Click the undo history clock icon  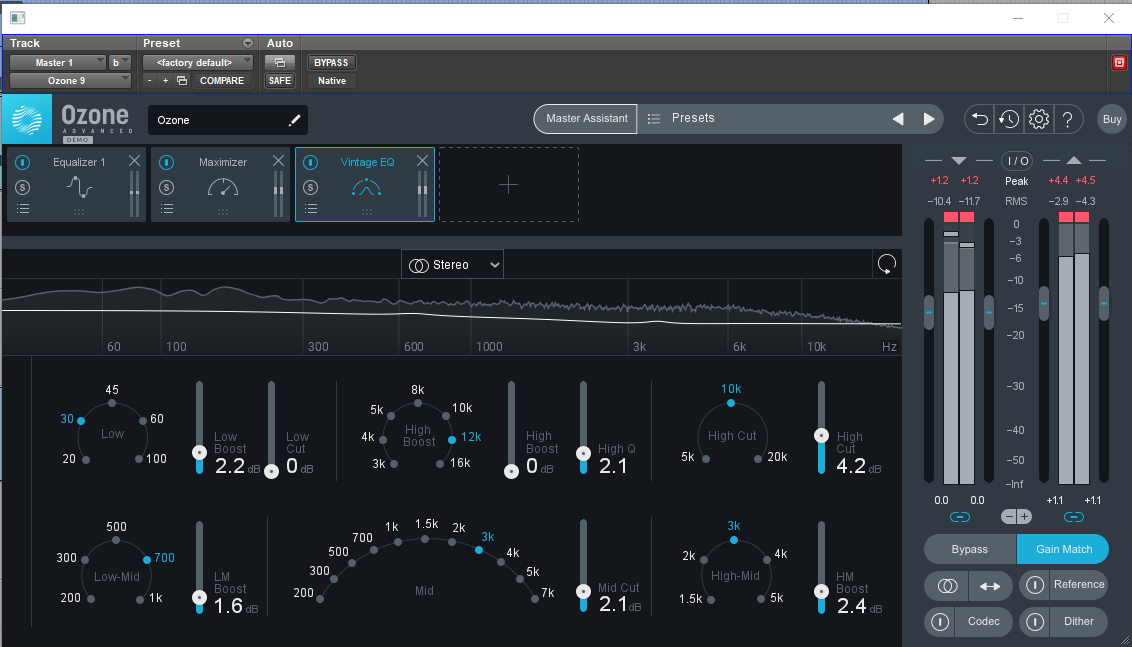coord(1009,119)
